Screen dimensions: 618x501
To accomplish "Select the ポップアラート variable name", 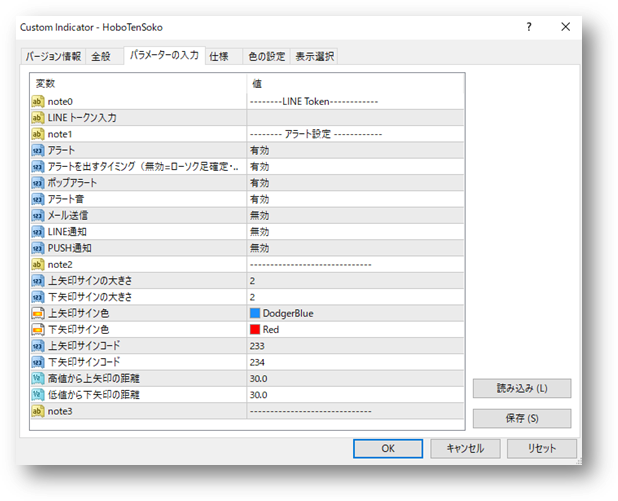I will coord(73,183).
